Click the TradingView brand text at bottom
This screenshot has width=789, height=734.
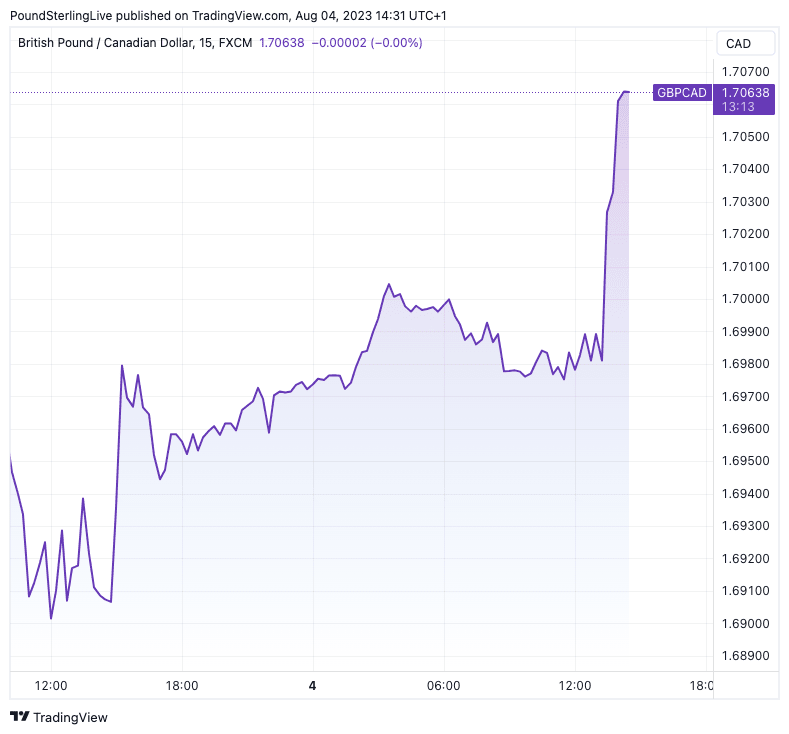coord(70,717)
